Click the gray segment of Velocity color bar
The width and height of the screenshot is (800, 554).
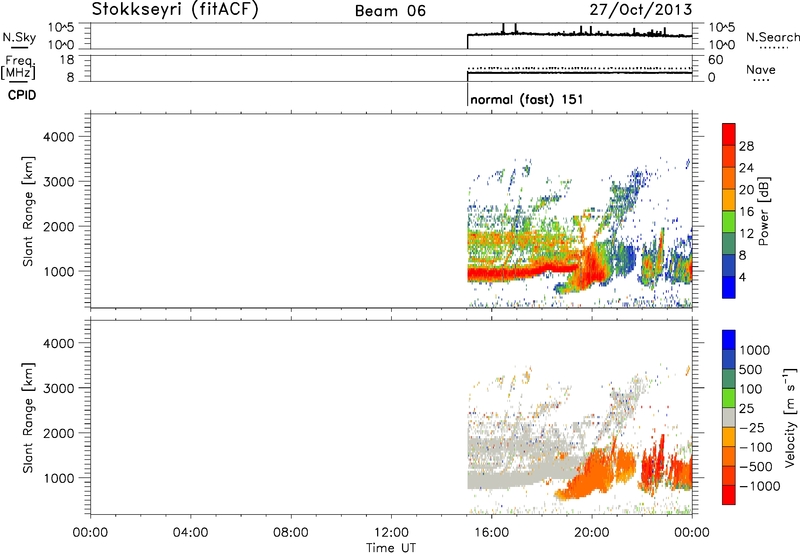coord(729,418)
